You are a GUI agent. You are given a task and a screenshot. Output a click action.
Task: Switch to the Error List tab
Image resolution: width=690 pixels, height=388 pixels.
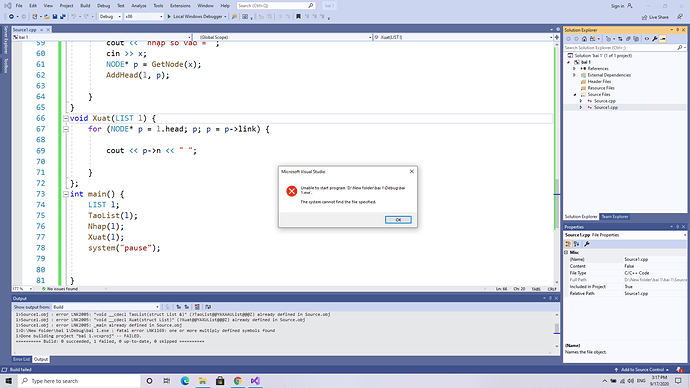point(22,359)
